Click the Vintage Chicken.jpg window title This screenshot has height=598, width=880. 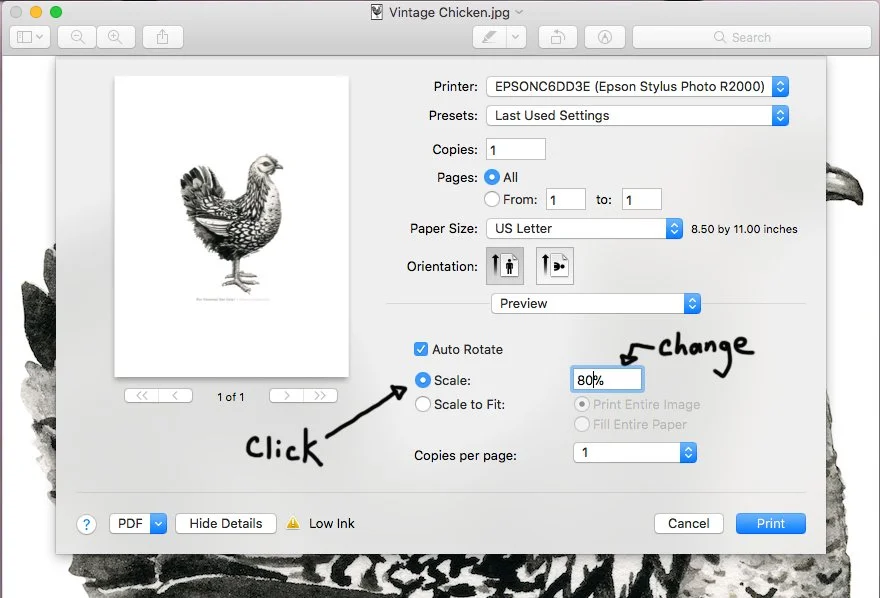tap(449, 12)
